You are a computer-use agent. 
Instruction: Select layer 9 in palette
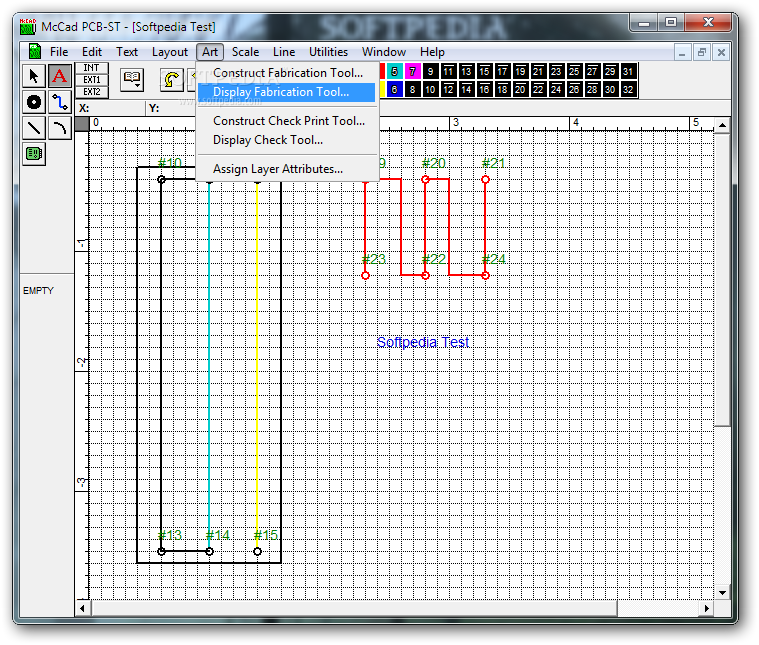point(430,72)
